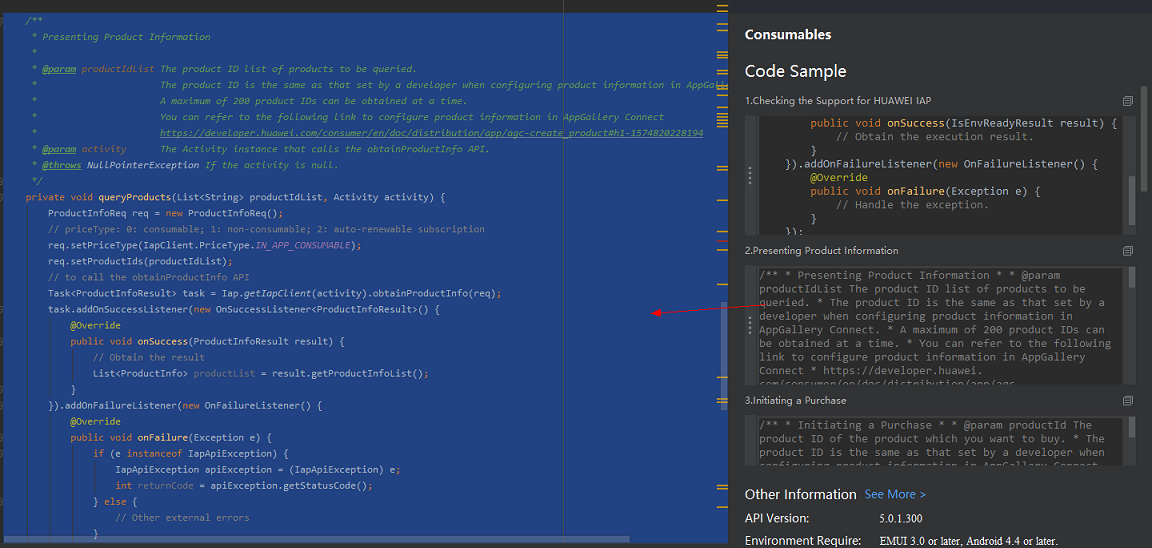This screenshot has width=1152, height=548.
Task: Click the Consumables heading
Action: coord(788,35)
